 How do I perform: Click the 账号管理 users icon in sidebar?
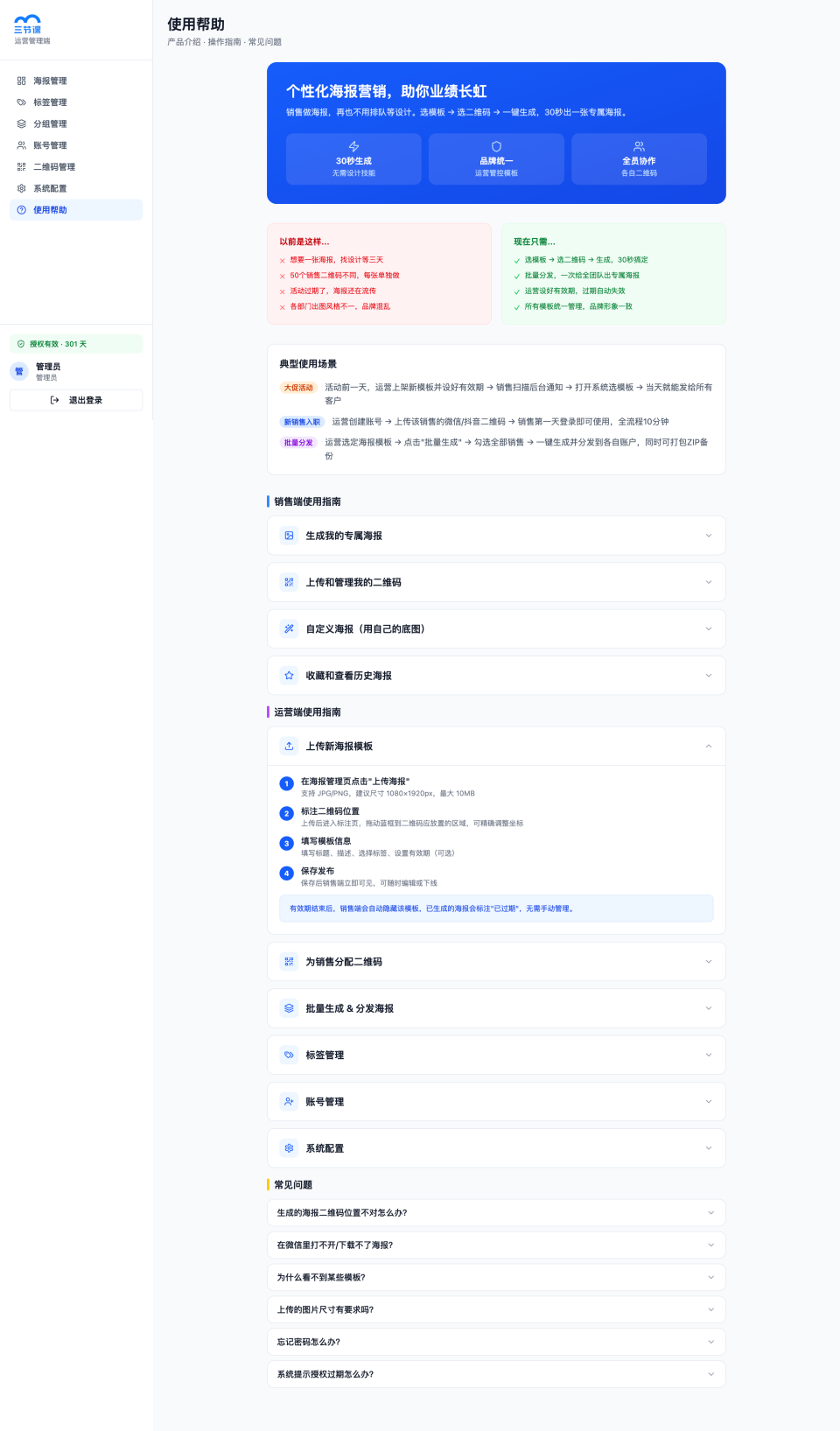click(22, 145)
